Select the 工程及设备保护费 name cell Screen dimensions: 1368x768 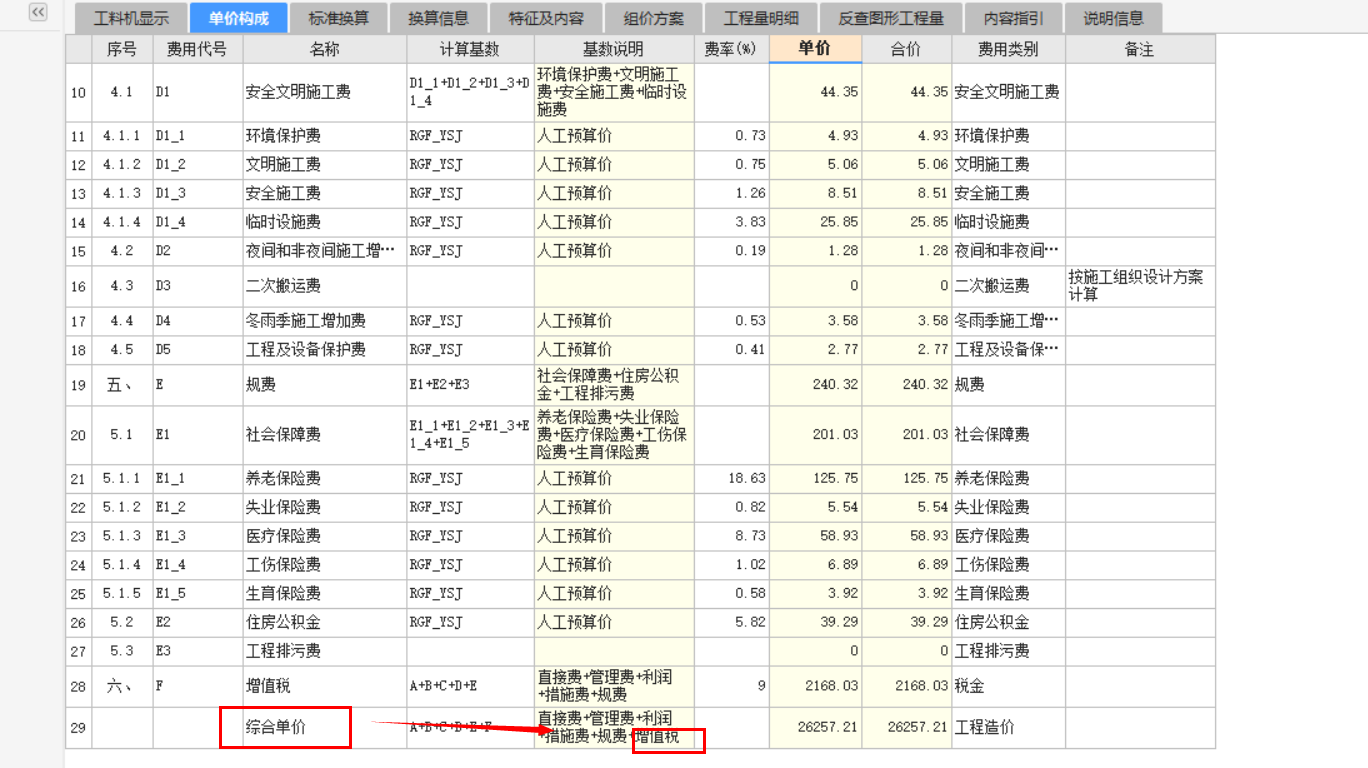(325, 350)
